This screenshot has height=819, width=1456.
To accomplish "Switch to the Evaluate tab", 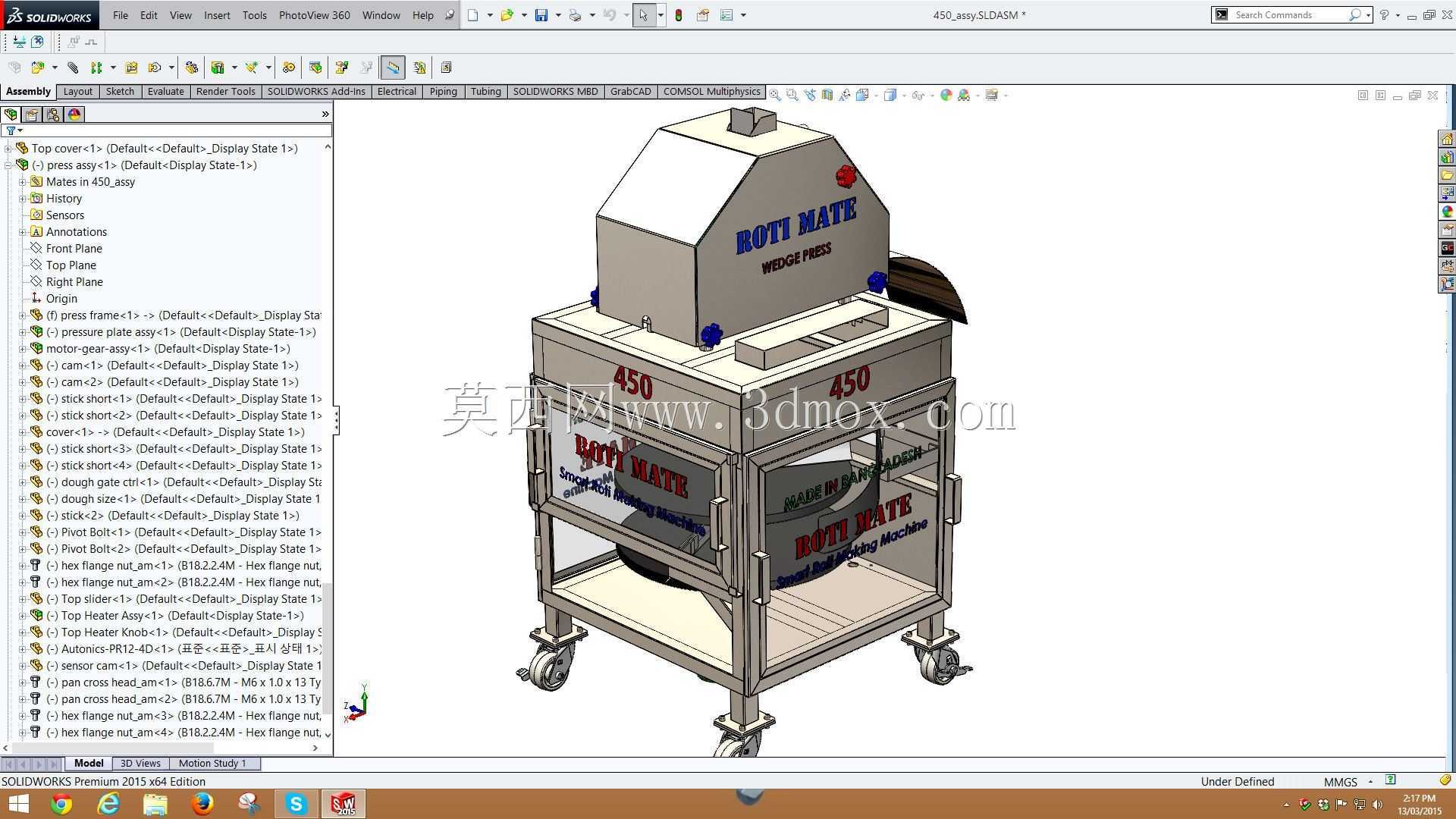I will click(x=165, y=92).
